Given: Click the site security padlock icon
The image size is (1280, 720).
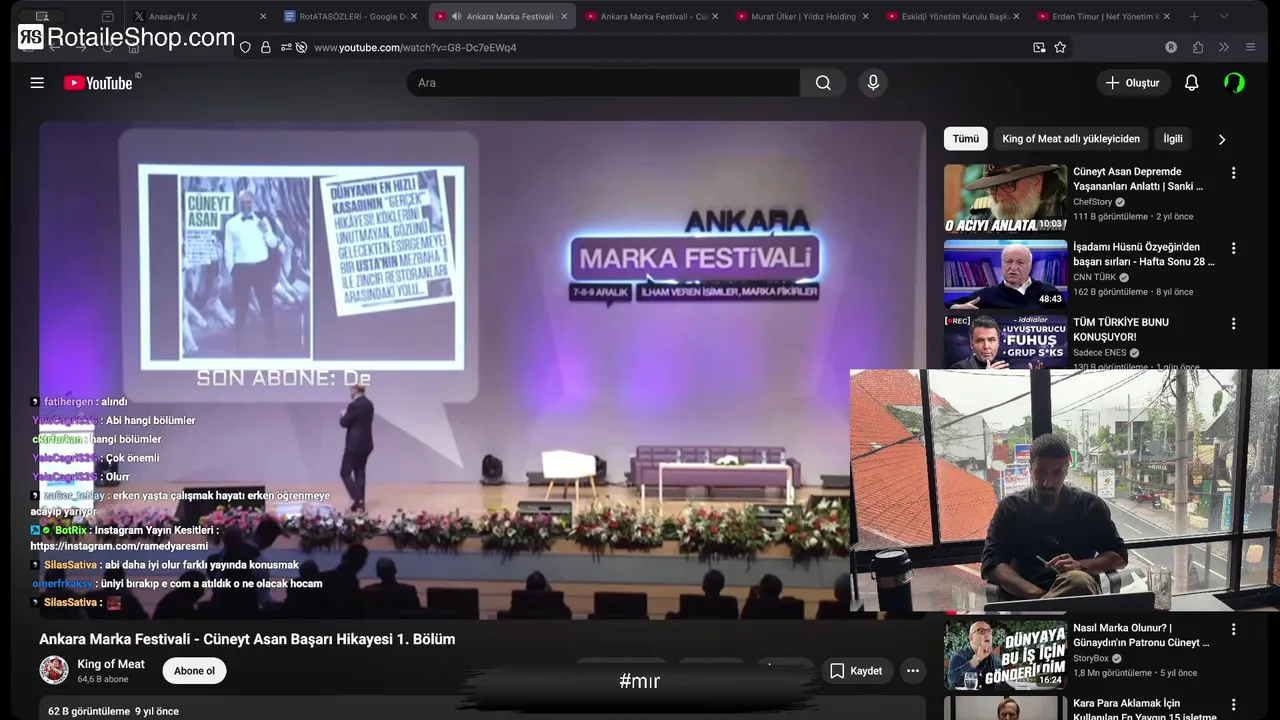Looking at the screenshot, I should [x=265, y=47].
